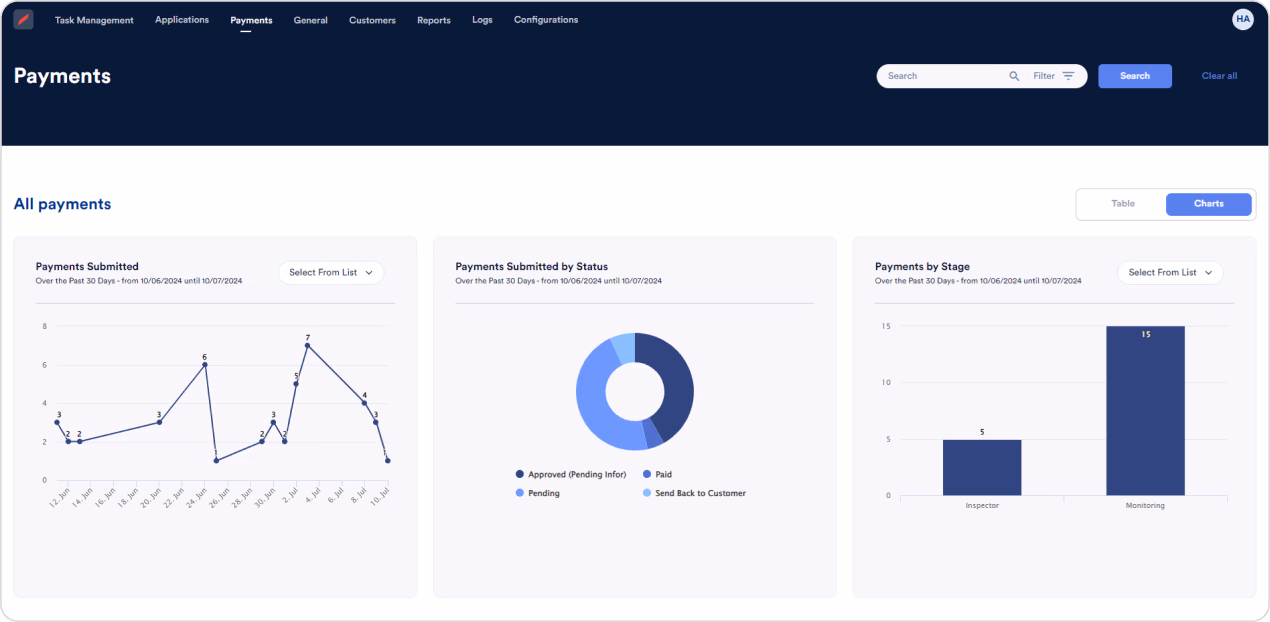
Task: Switch to the Reports tab
Action: tap(433, 19)
